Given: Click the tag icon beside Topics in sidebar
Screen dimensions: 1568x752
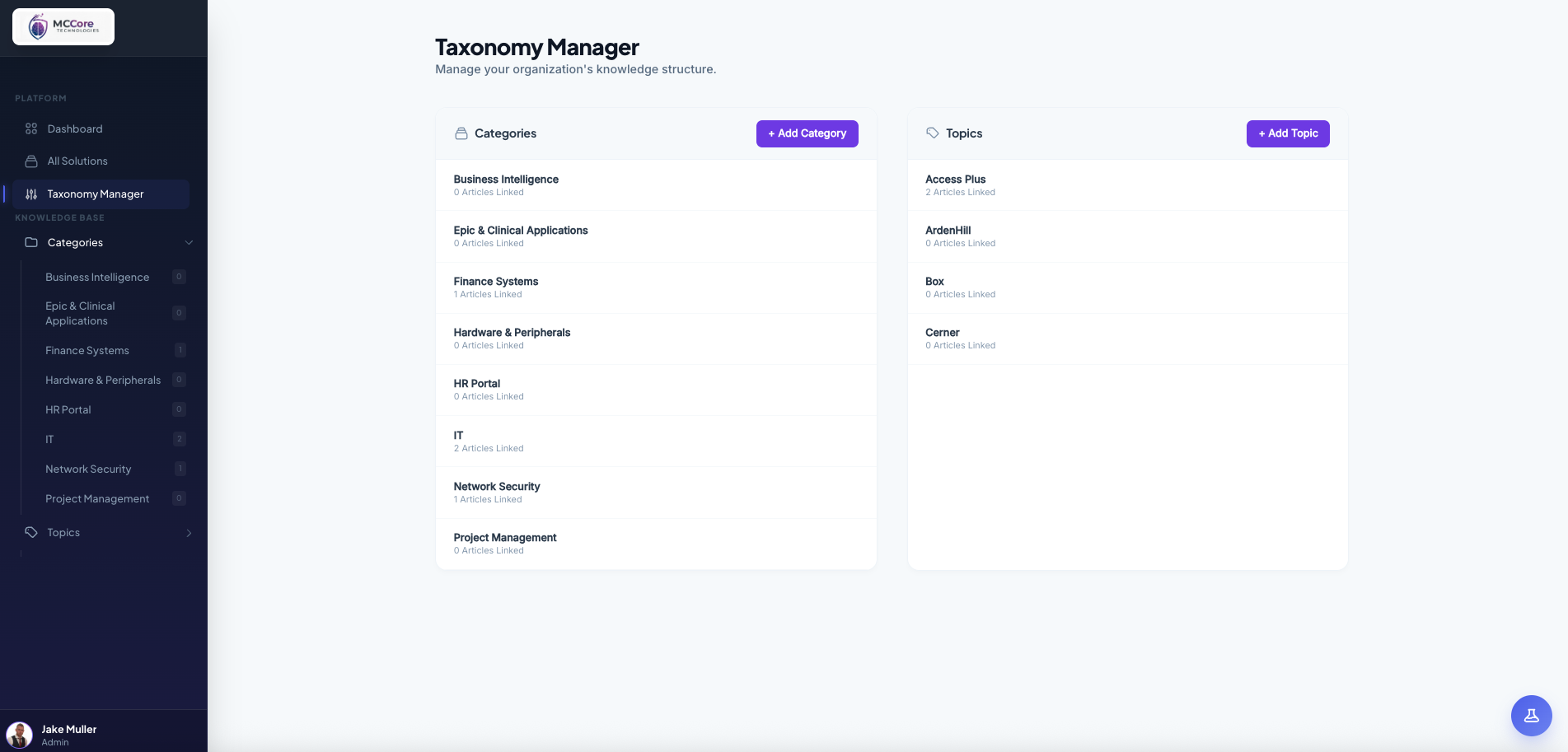Looking at the screenshot, I should coord(31,532).
